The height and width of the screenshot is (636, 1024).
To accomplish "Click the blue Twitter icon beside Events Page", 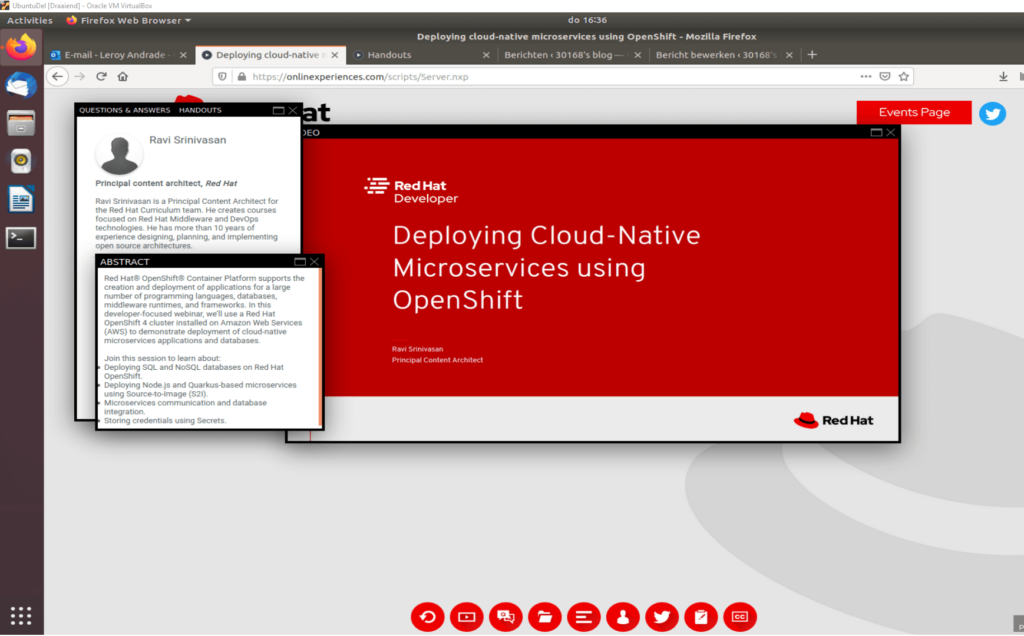I will (992, 113).
